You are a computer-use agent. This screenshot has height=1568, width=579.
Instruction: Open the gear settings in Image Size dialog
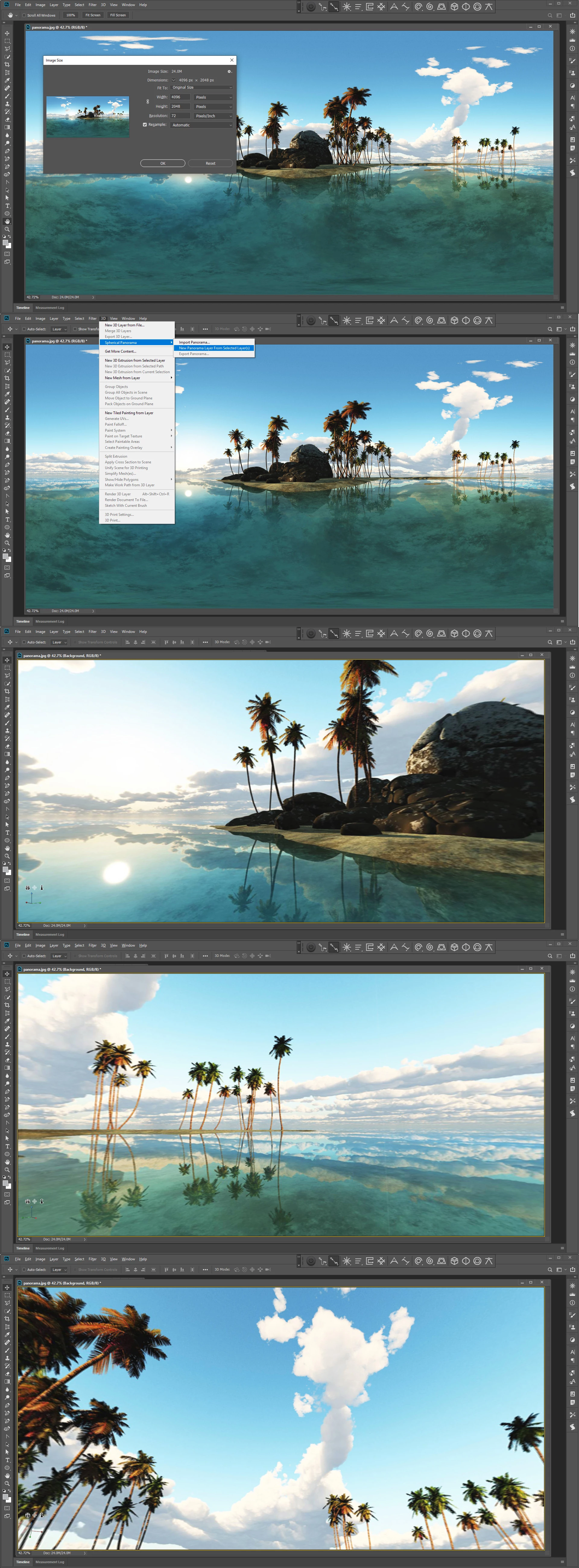click(229, 71)
